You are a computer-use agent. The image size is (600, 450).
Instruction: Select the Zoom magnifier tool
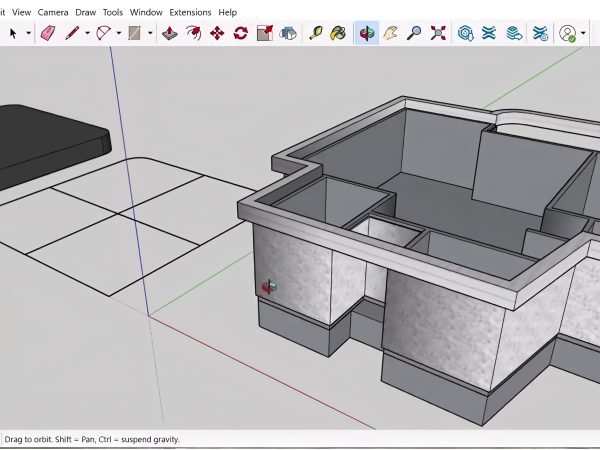(x=414, y=33)
